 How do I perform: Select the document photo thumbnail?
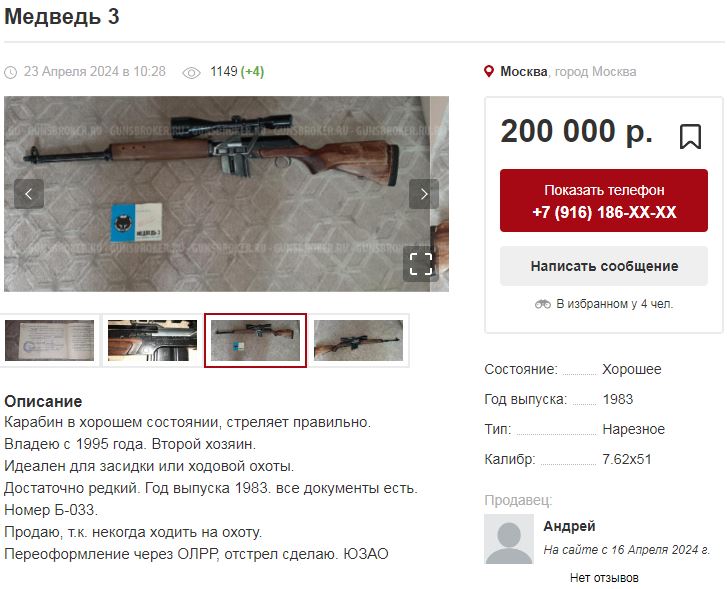coord(50,340)
